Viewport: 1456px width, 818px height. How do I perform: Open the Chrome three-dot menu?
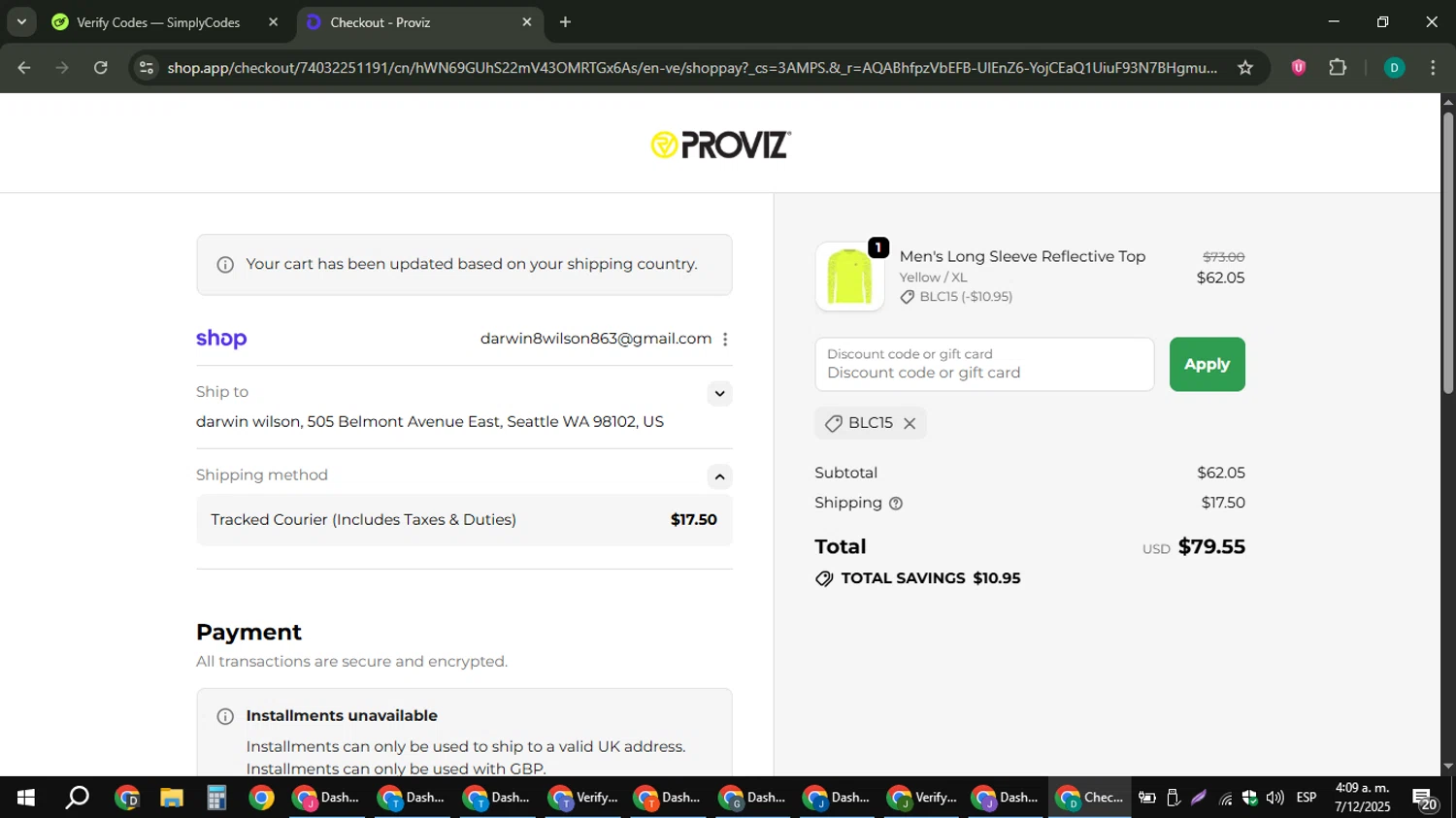pos(1433,68)
